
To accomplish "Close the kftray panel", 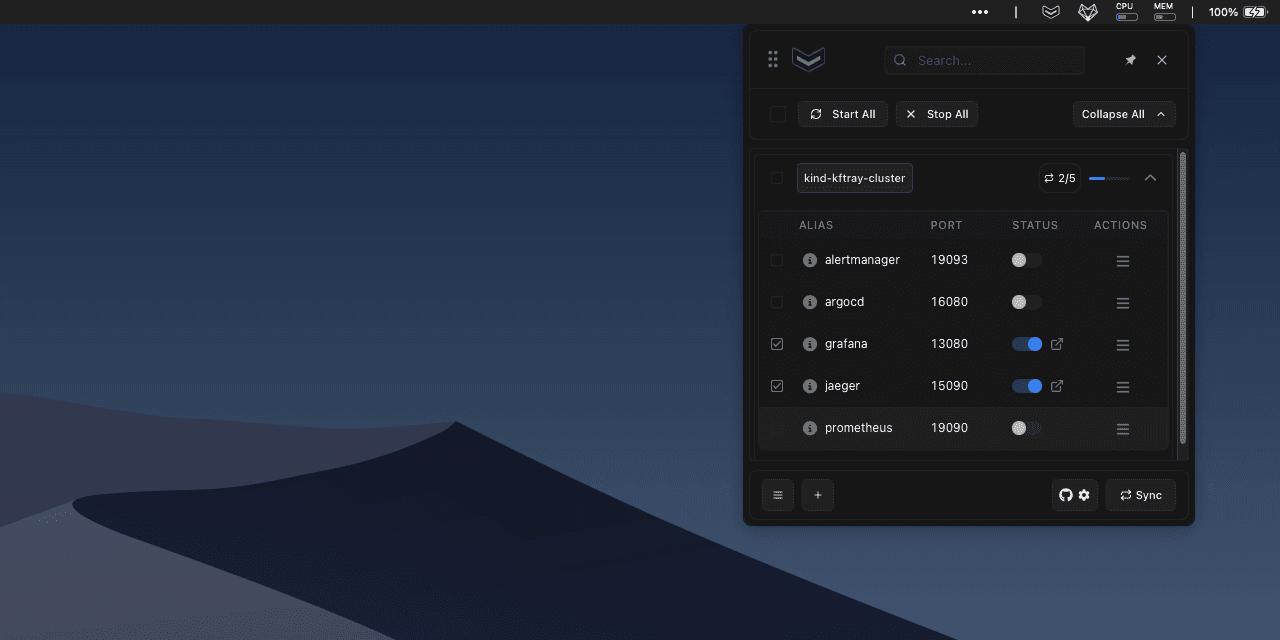I will tap(1162, 60).
